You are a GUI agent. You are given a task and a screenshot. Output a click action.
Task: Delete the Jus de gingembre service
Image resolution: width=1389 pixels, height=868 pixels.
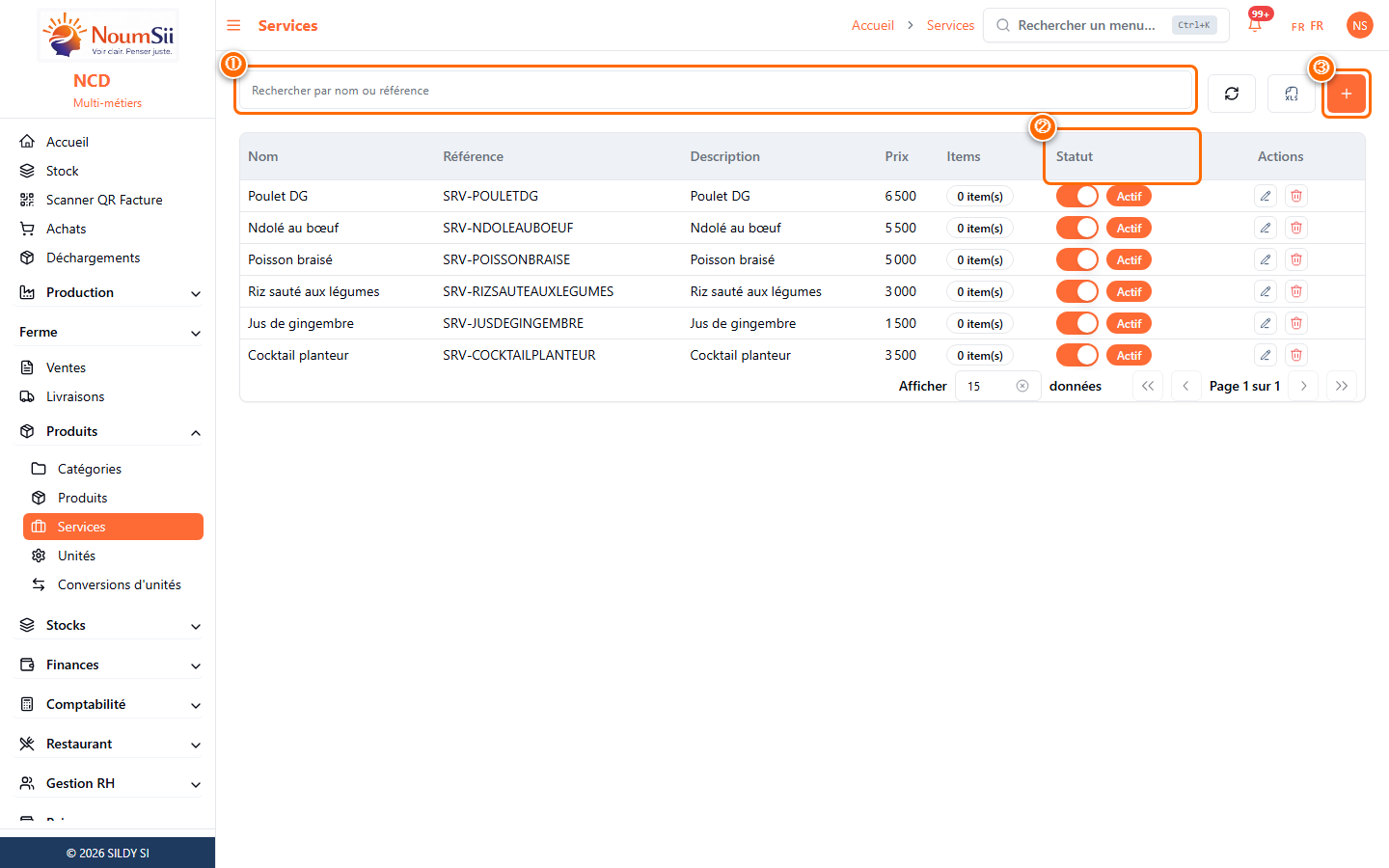[x=1296, y=323]
